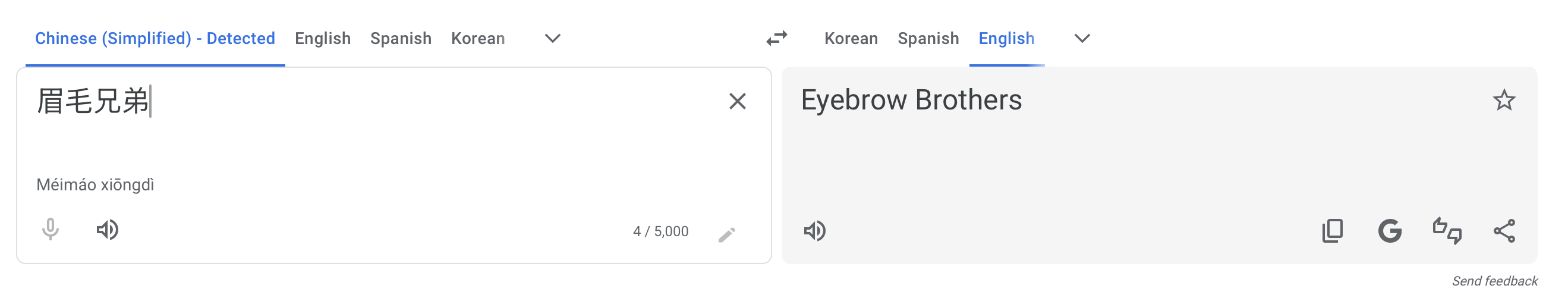Screen dimensions: 1568x301
Task: Clear the source text with X
Action: pyautogui.click(x=737, y=101)
